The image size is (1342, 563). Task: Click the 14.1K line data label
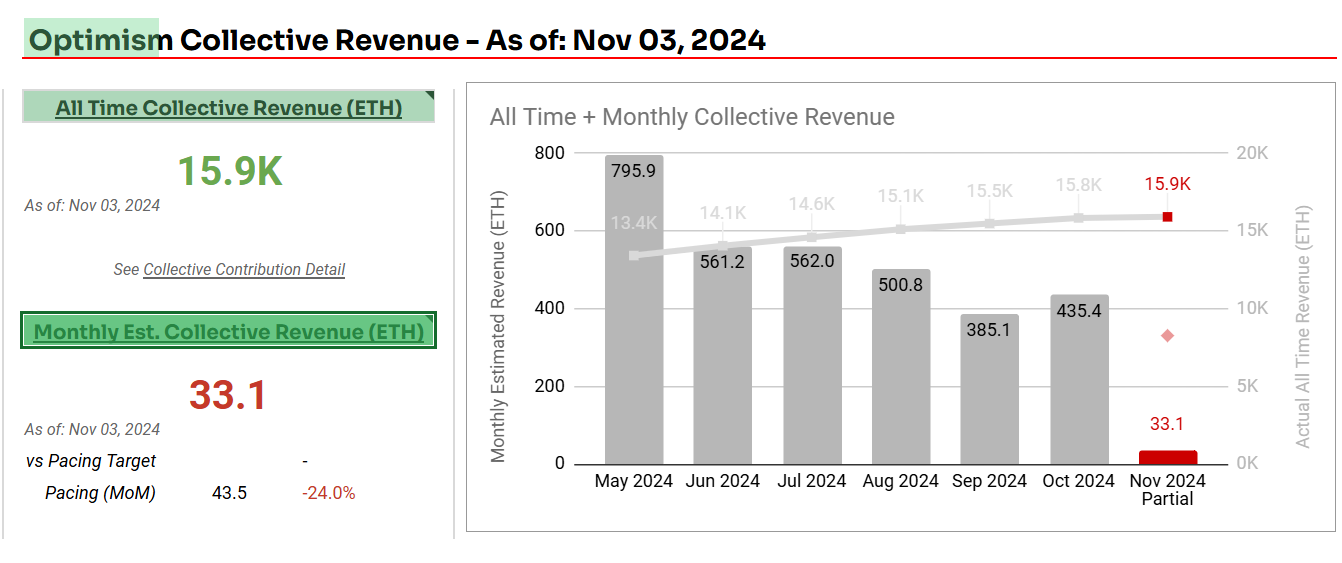723,212
